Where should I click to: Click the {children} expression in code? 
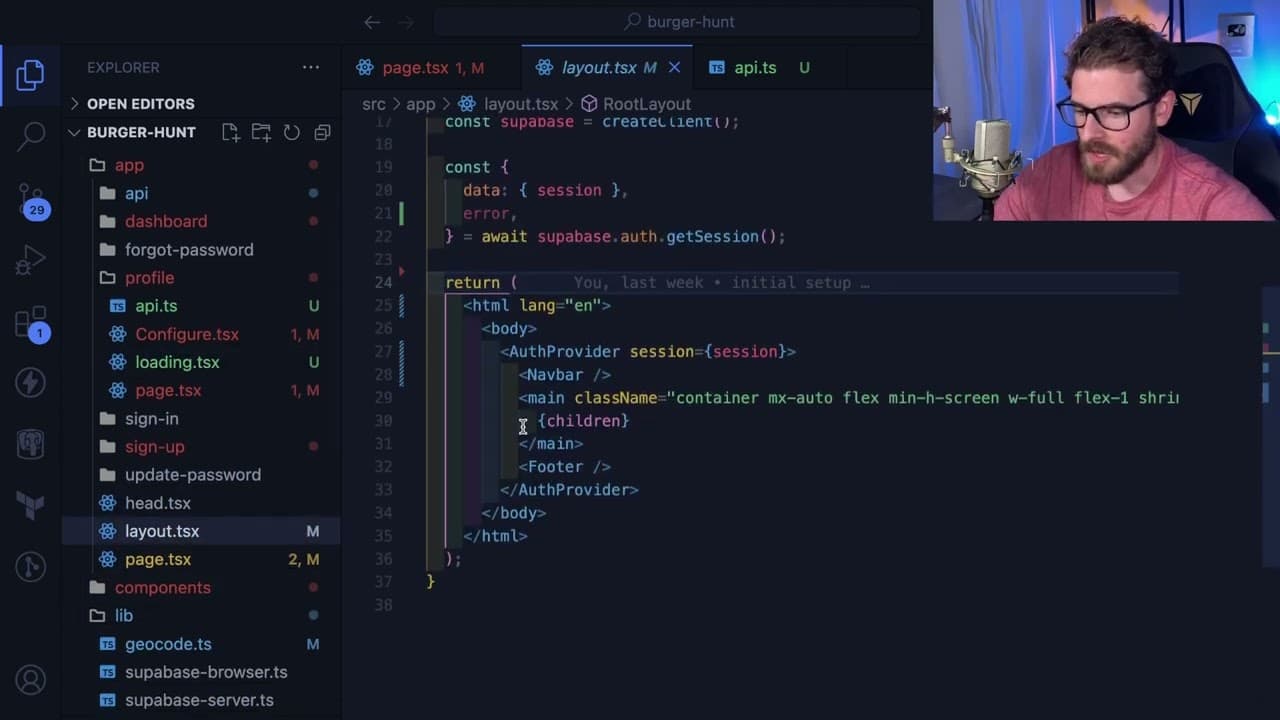coord(583,421)
